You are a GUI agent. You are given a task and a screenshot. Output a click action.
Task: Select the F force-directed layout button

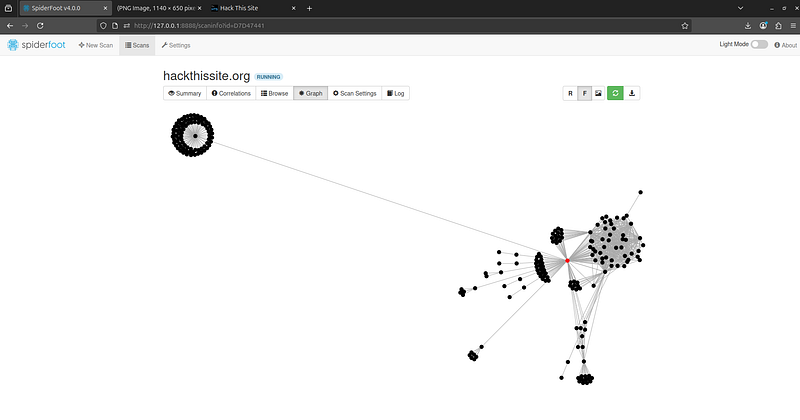point(585,93)
